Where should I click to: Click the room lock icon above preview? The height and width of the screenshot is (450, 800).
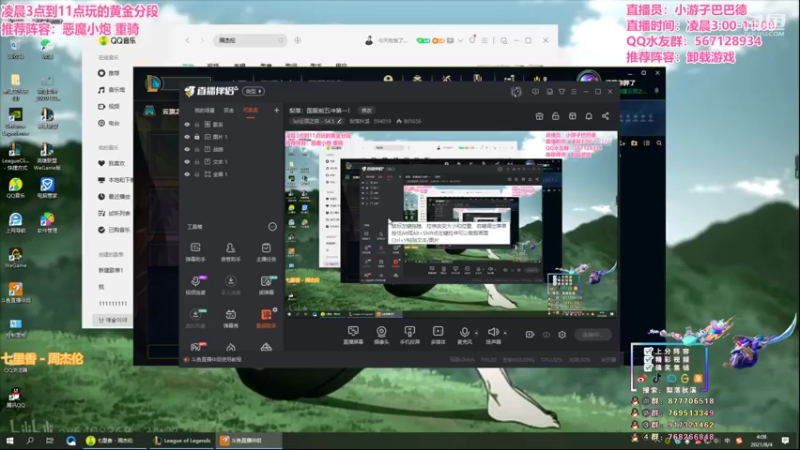coord(556,116)
